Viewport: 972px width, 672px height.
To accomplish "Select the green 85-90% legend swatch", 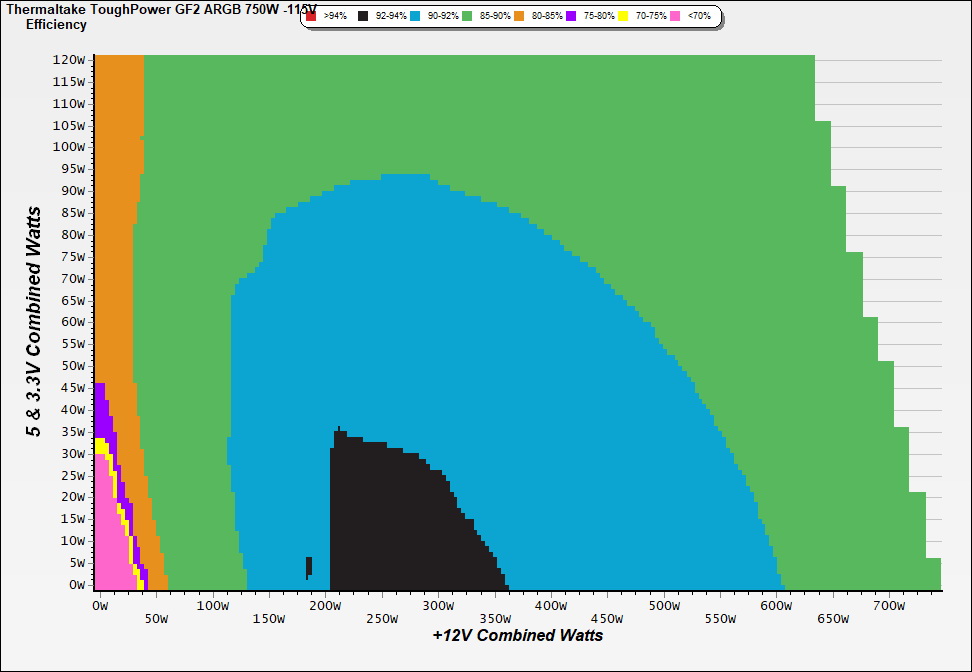I will coord(466,17).
